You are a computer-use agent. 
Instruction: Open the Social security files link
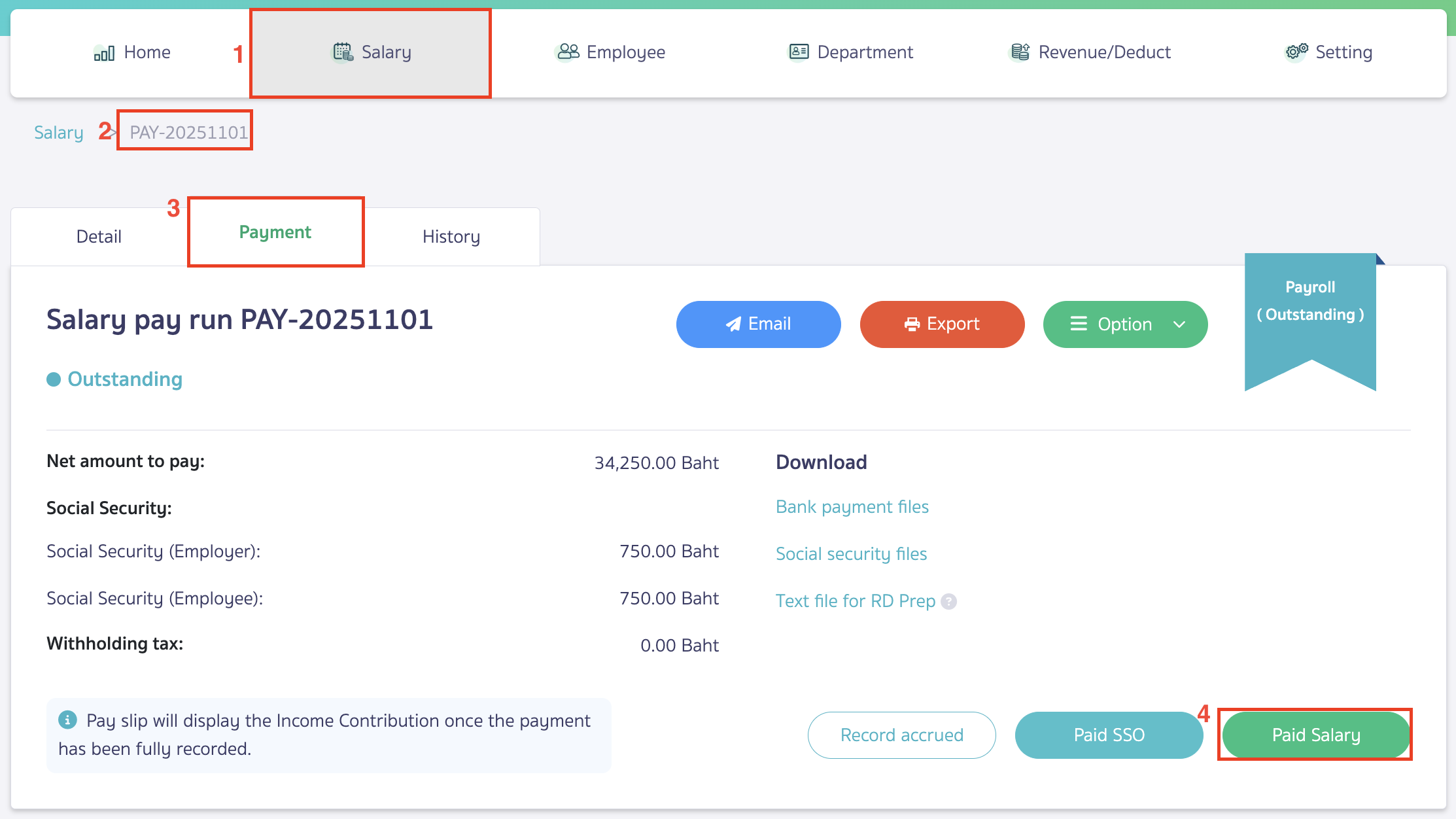click(851, 553)
